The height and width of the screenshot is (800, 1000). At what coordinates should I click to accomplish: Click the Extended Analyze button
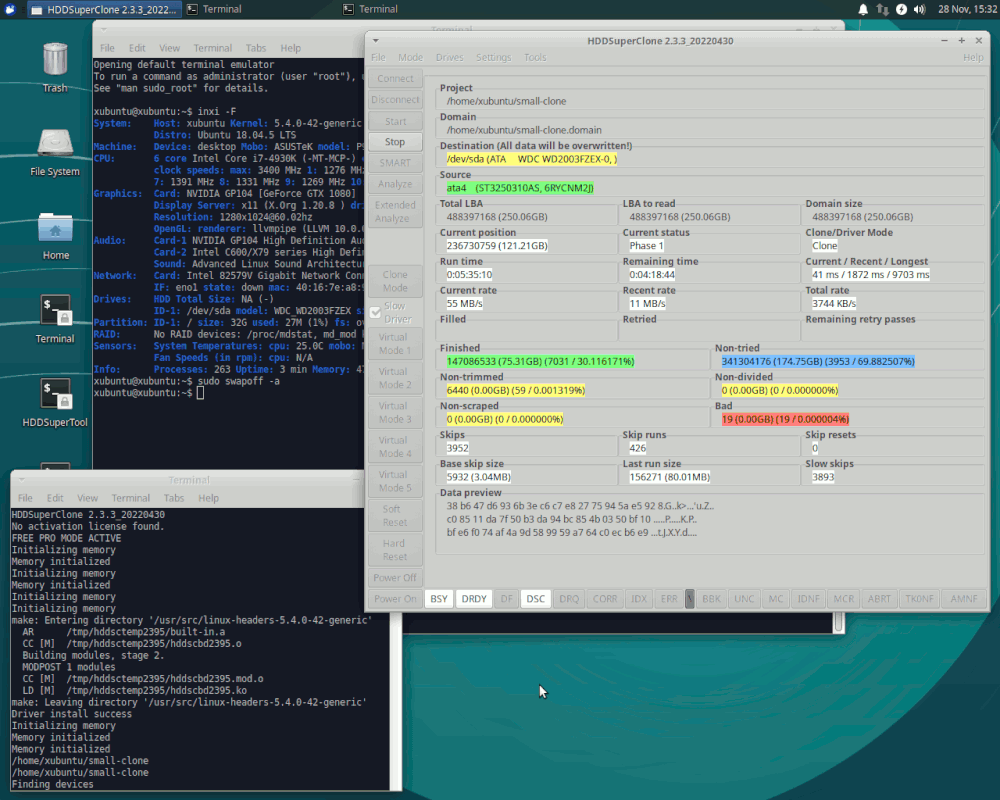395,212
